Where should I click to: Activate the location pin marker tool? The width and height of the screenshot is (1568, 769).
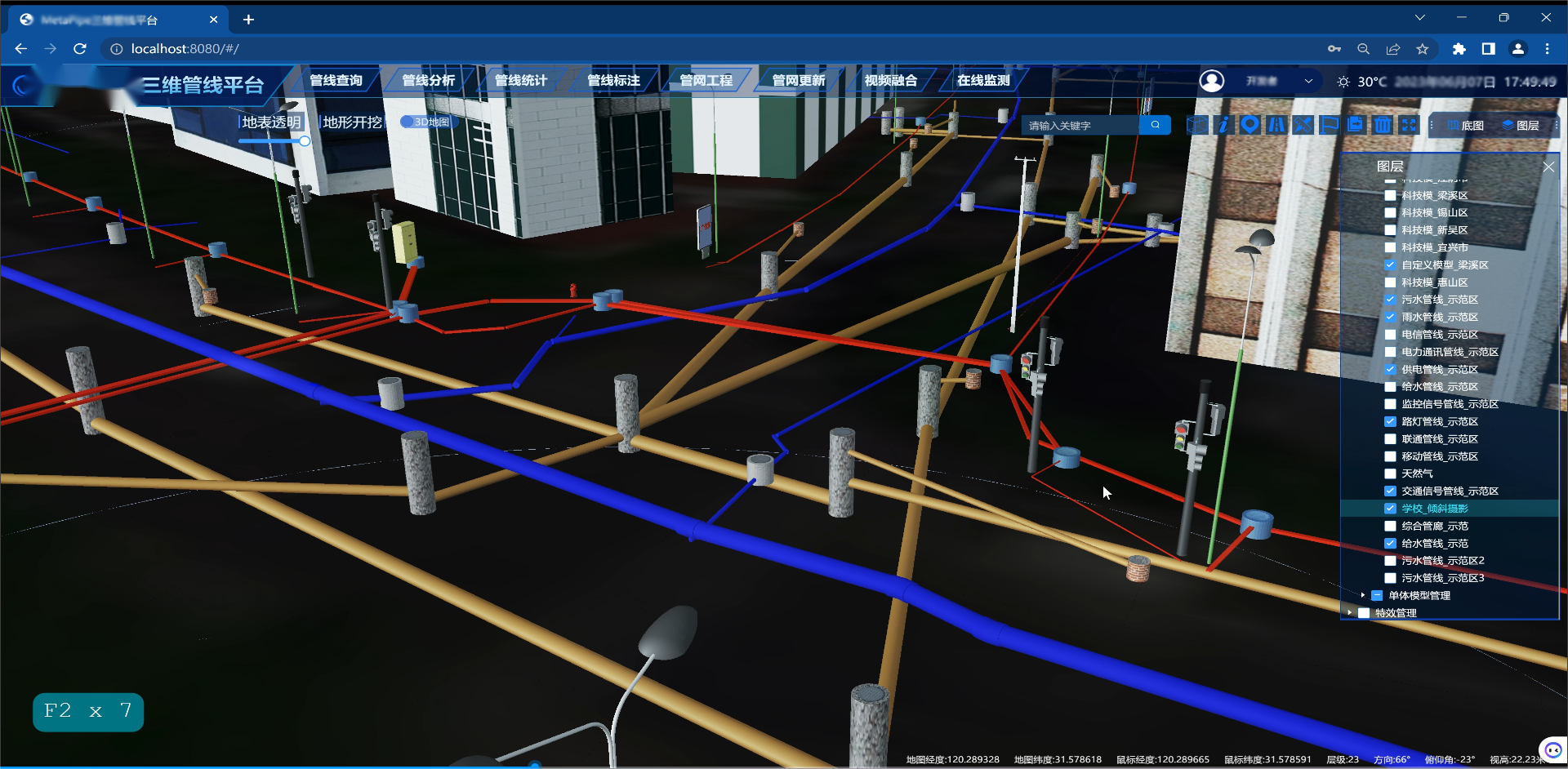click(1251, 125)
